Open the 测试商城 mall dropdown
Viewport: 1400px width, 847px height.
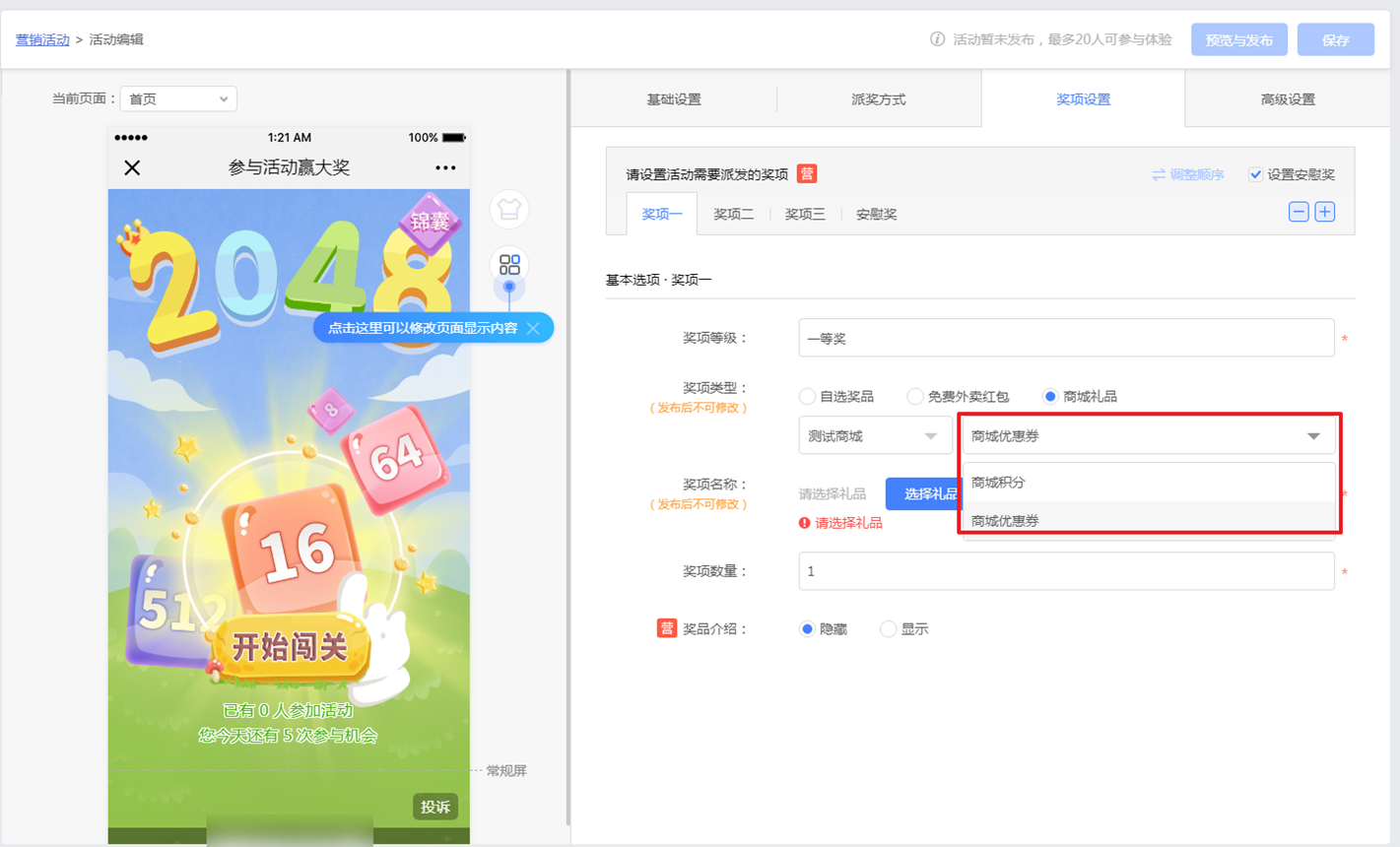873,435
